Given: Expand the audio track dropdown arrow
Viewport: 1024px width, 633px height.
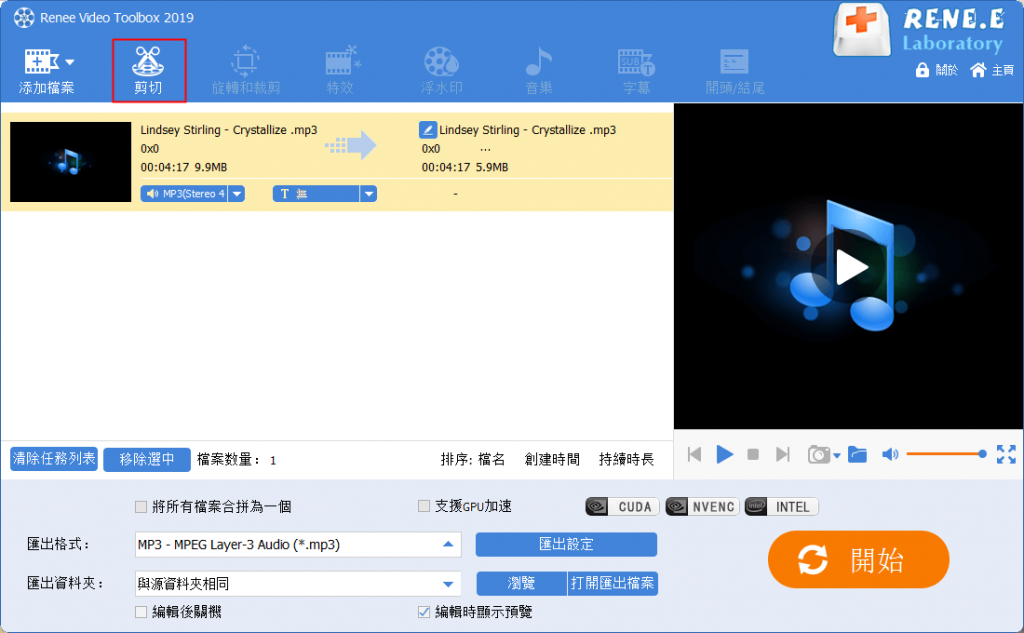Looking at the screenshot, I should point(237,193).
